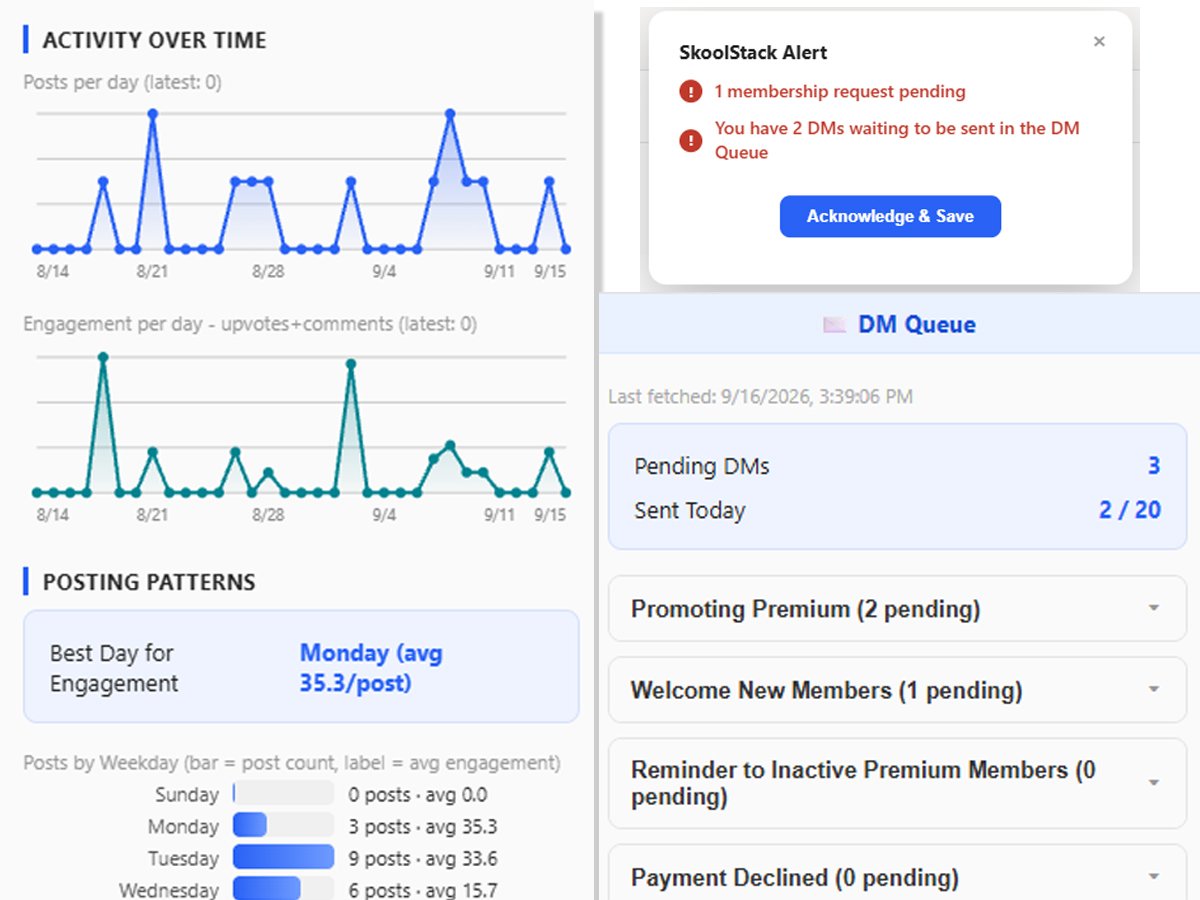
Task: Expand Payment Declined dropdown arrow
Action: coord(1154,877)
